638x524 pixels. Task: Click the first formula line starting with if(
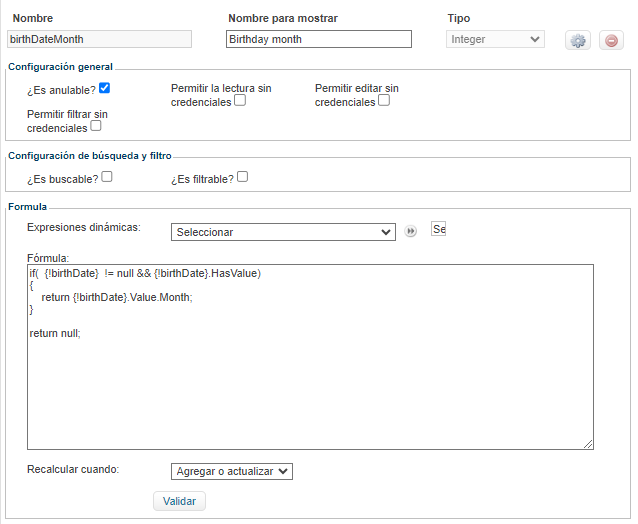(x=145, y=273)
